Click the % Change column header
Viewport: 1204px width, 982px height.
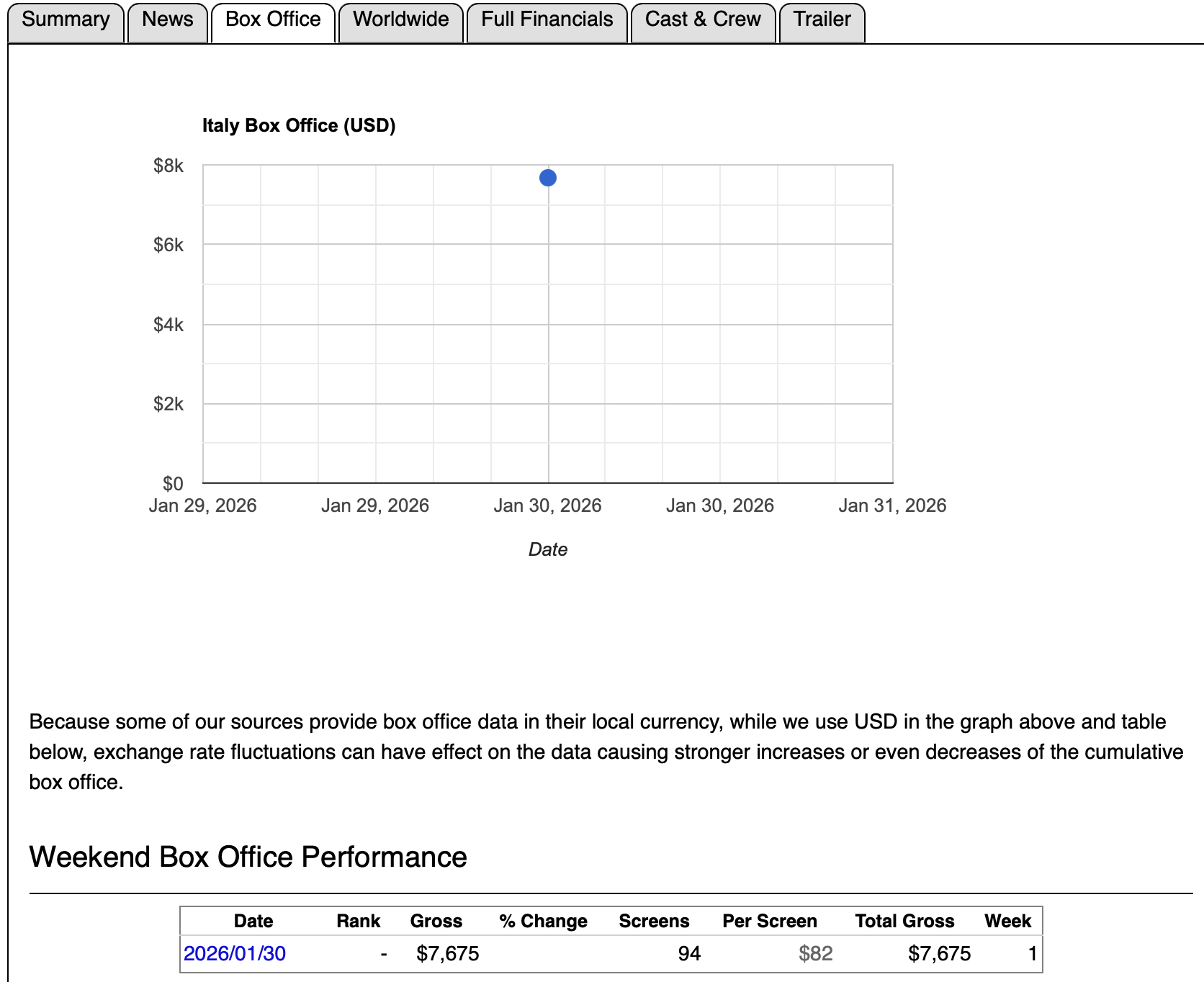[543, 922]
